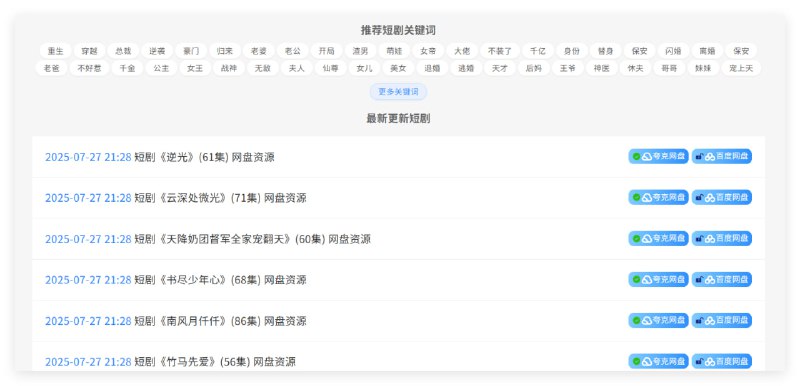Click the 替身 keyword tag

[x=606, y=51]
